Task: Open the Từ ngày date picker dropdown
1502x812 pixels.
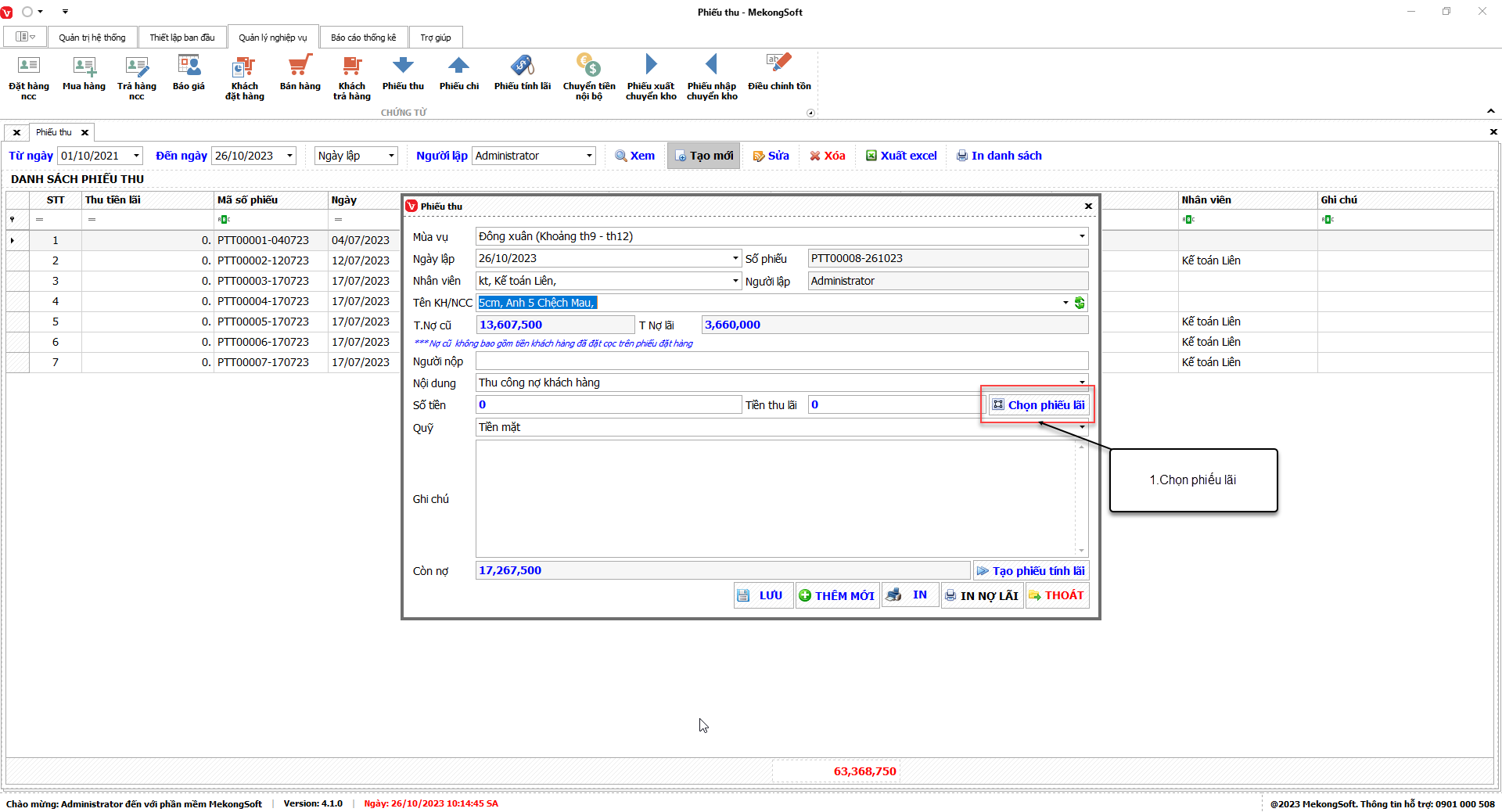Action: click(136, 156)
